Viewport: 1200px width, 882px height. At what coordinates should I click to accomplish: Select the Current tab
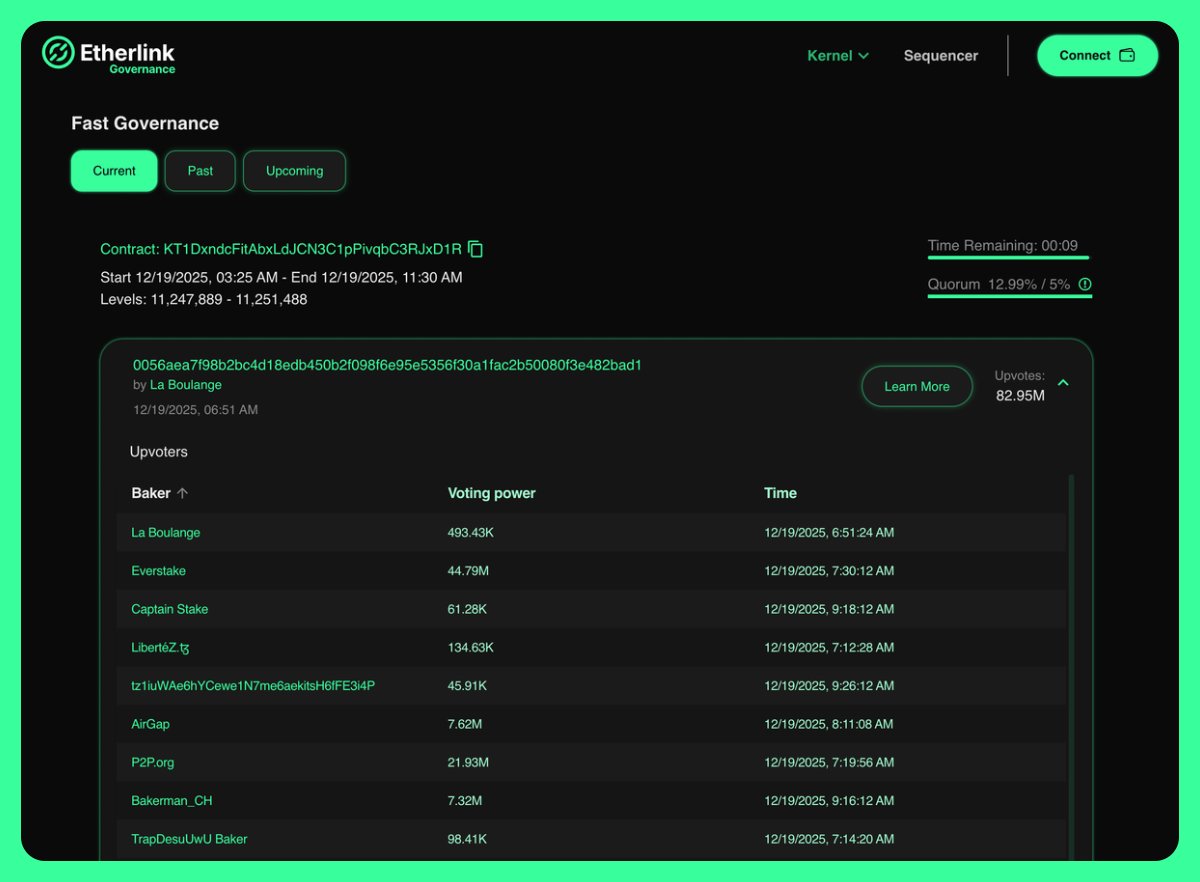click(x=114, y=171)
